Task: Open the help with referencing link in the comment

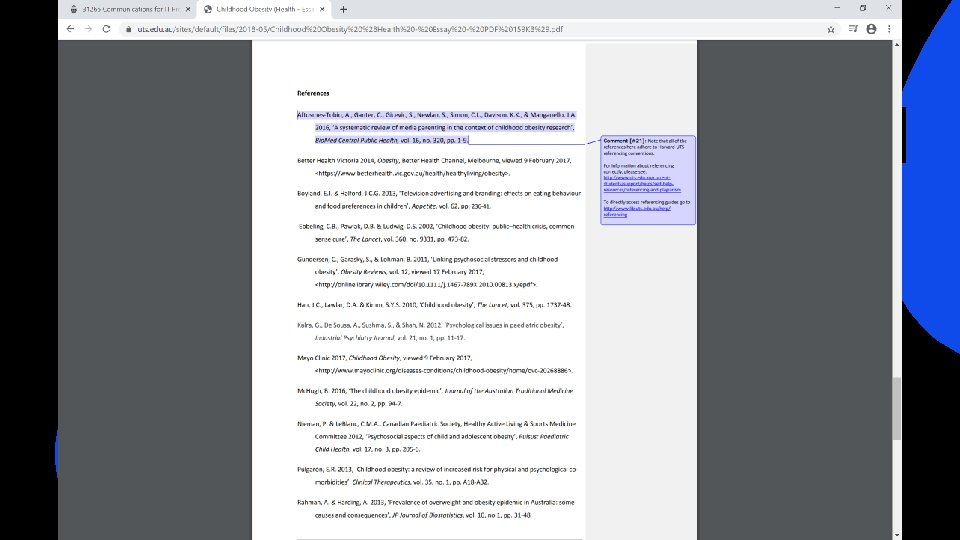Action: (641, 184)
